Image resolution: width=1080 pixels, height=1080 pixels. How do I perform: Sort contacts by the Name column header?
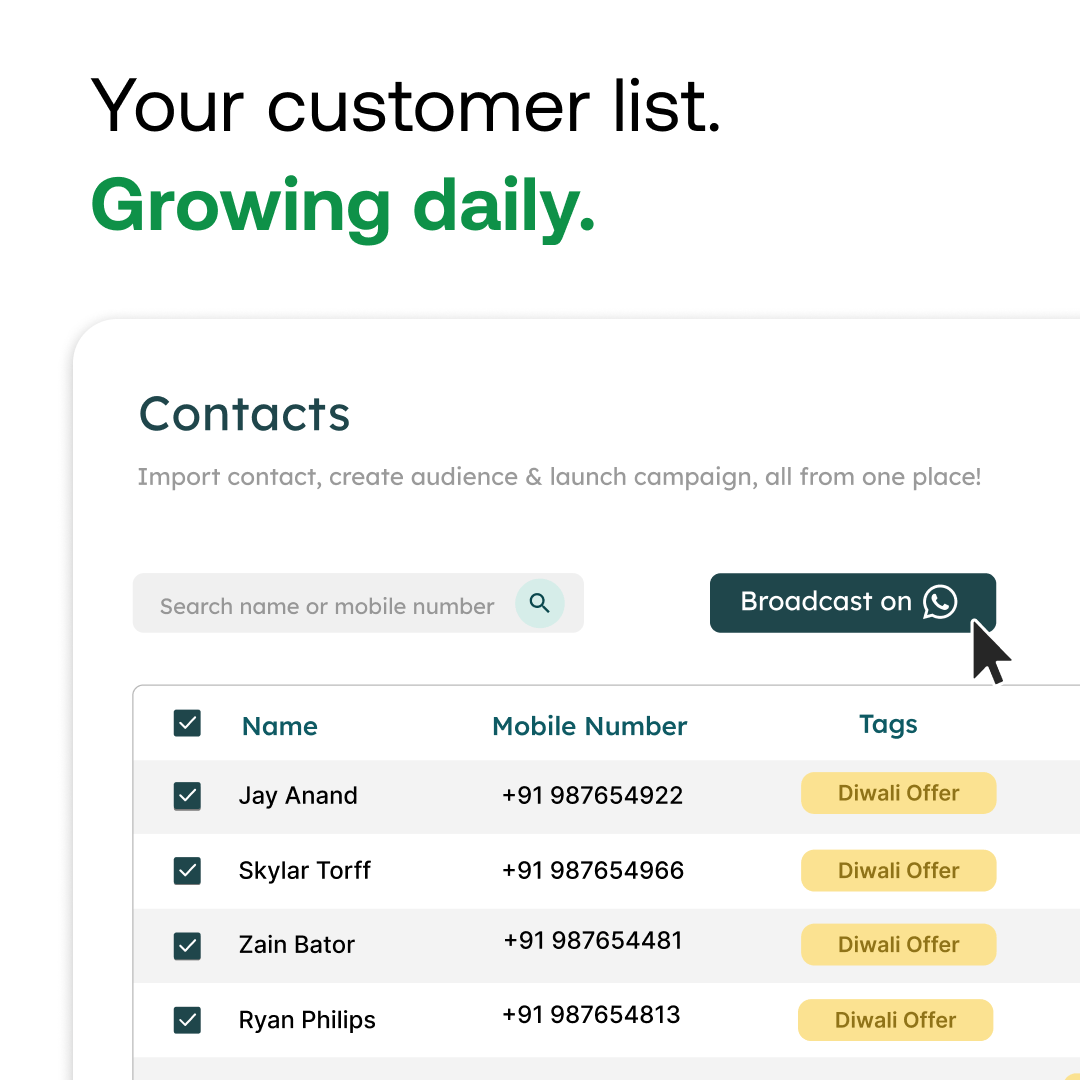279,726
